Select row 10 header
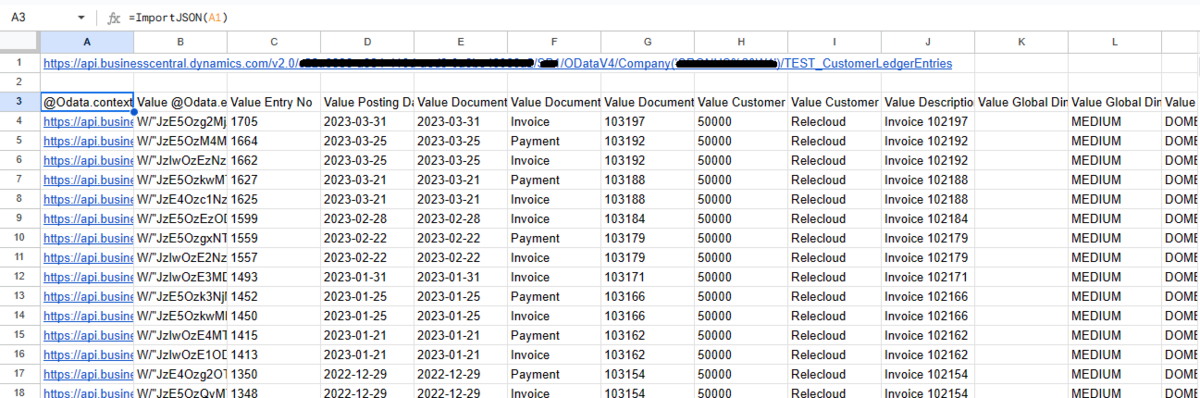The width and height of the screenshot is (1200, 398). (x=20, y=238)
